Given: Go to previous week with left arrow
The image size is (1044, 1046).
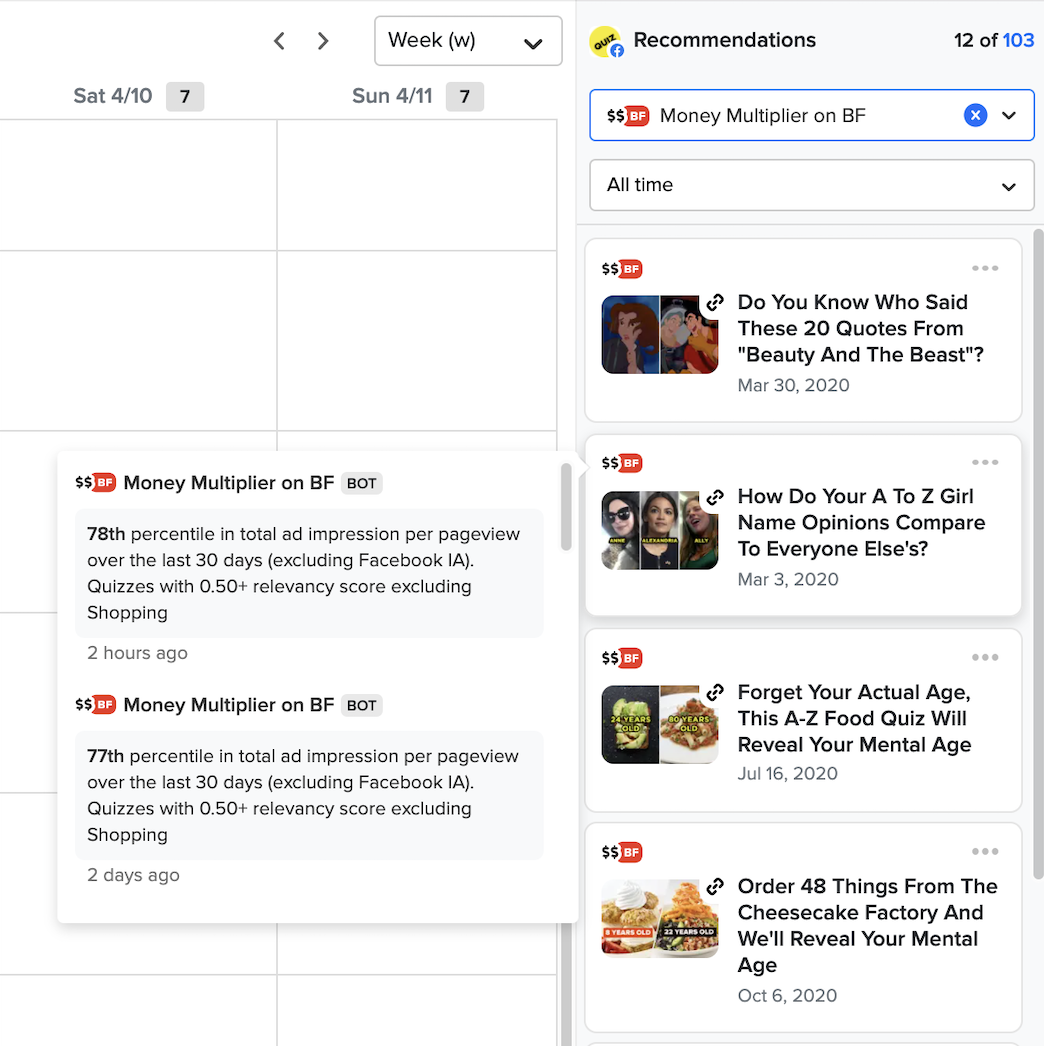Looking at the screenshot, I should pyautogui.click(x=280, y=41).
